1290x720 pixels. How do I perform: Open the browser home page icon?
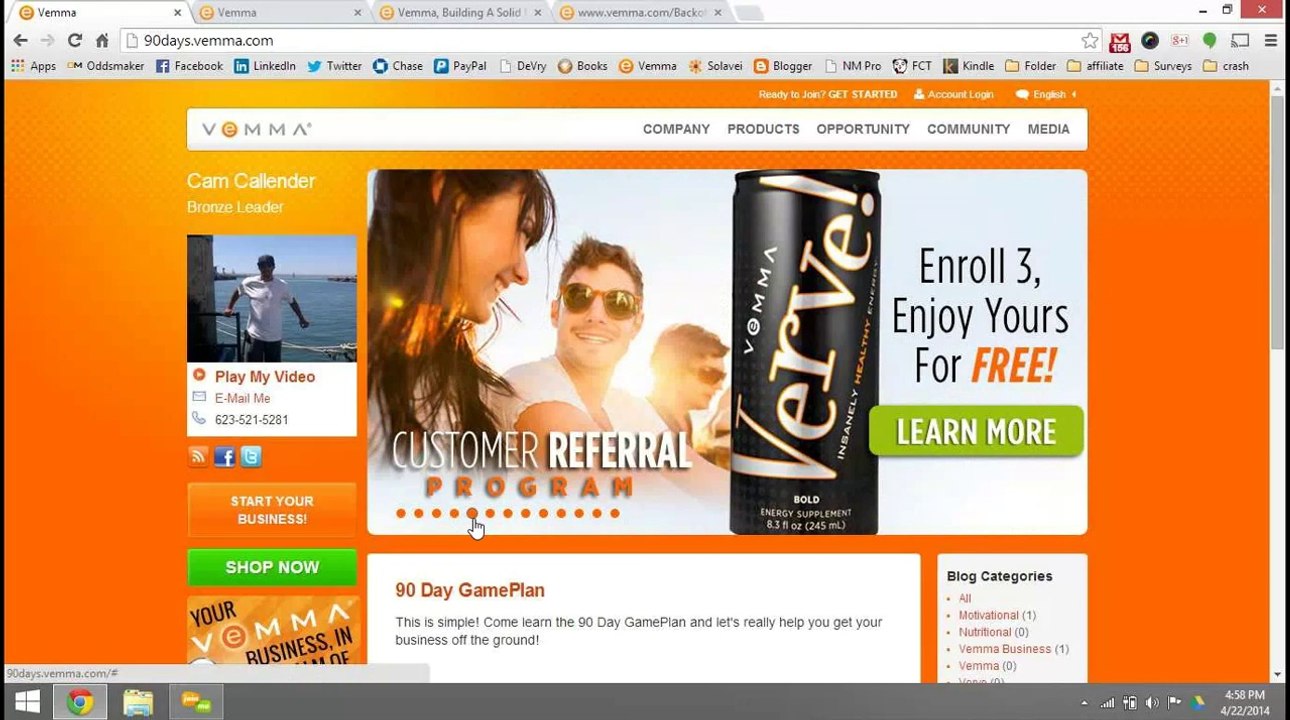pos(102,41)
